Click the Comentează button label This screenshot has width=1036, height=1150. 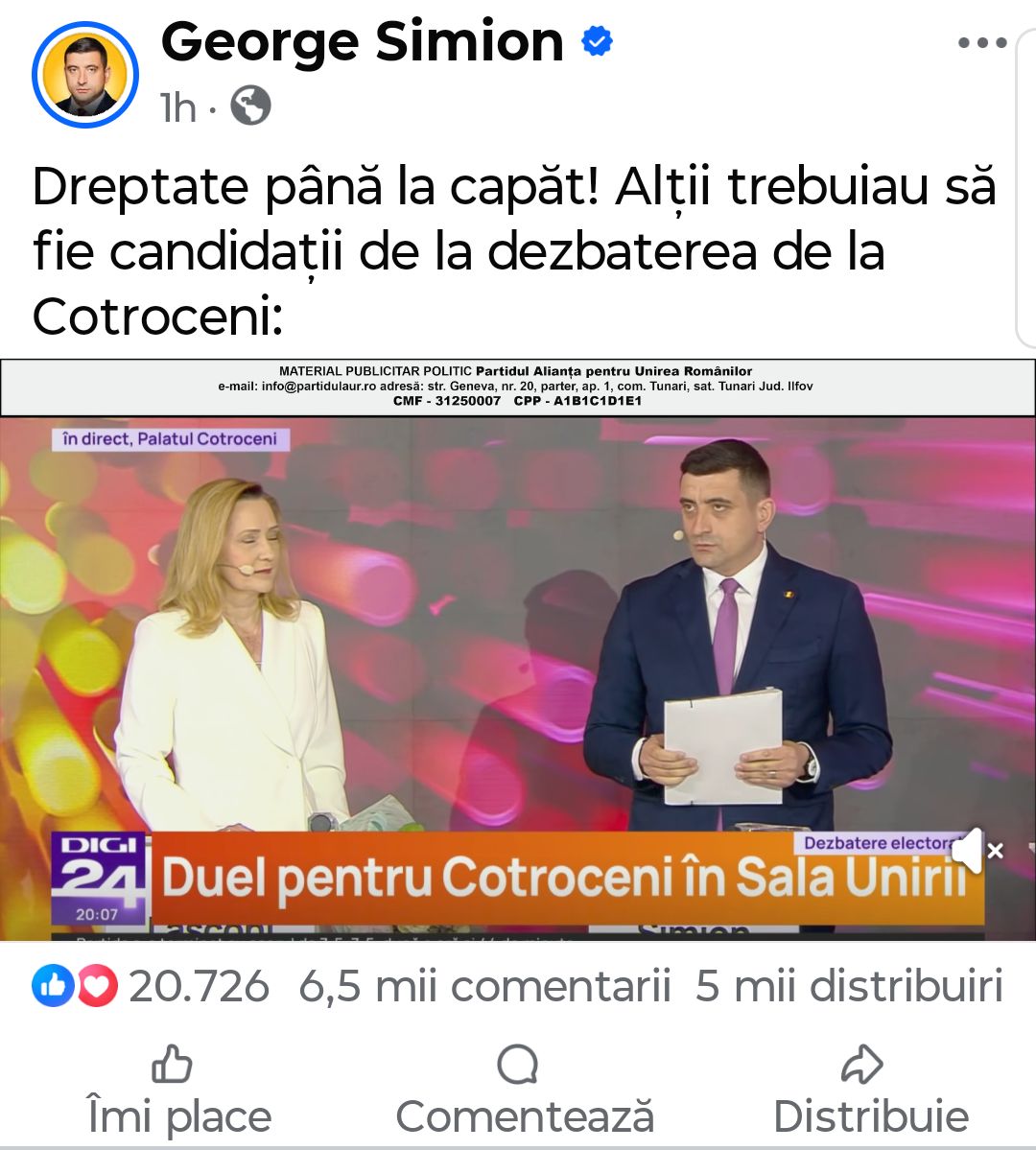click(x=525, y=1116)
